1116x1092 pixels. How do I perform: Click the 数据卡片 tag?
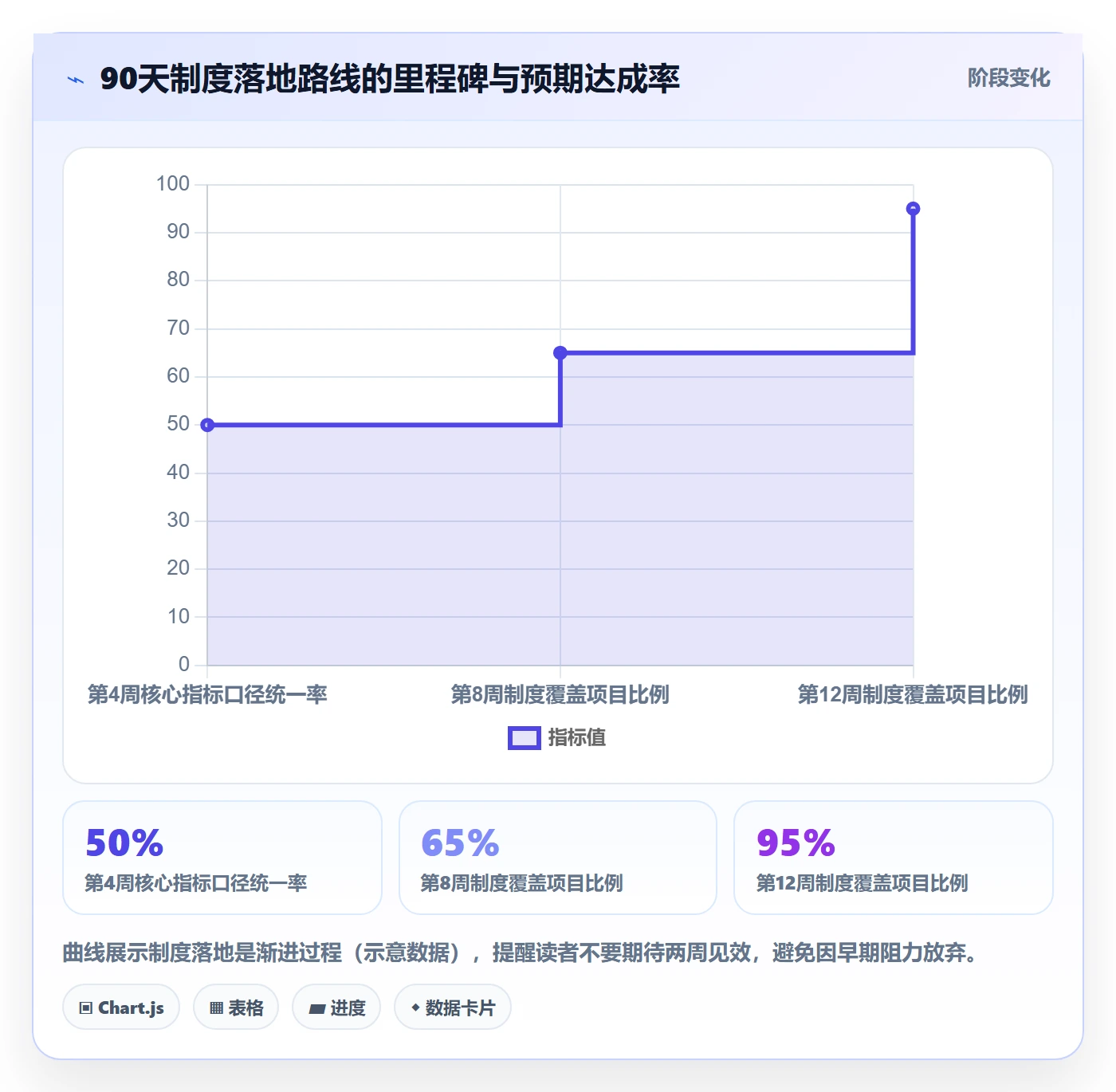click(x=453, y=1008)
